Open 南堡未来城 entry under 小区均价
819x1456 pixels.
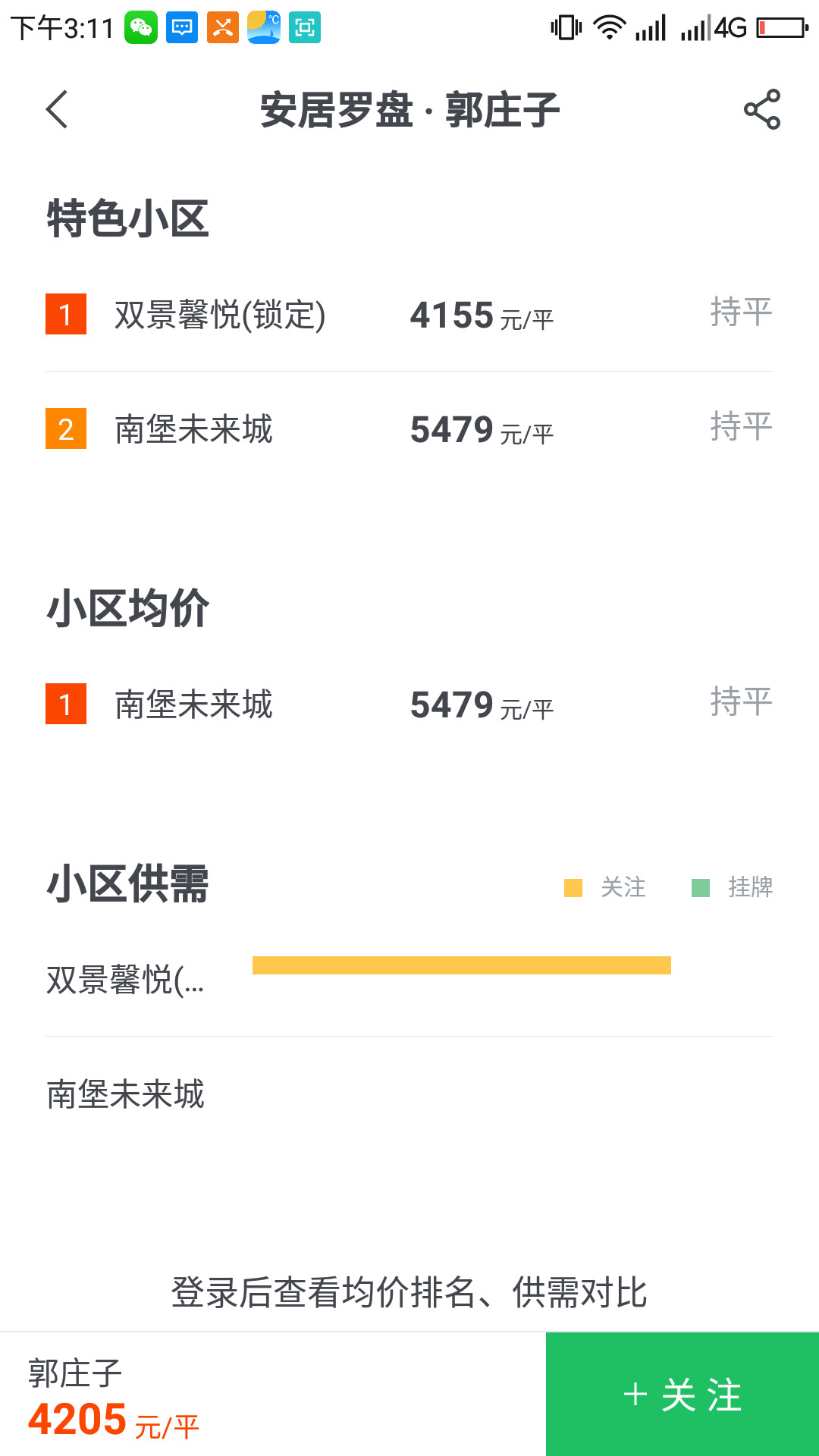(194, 704)
